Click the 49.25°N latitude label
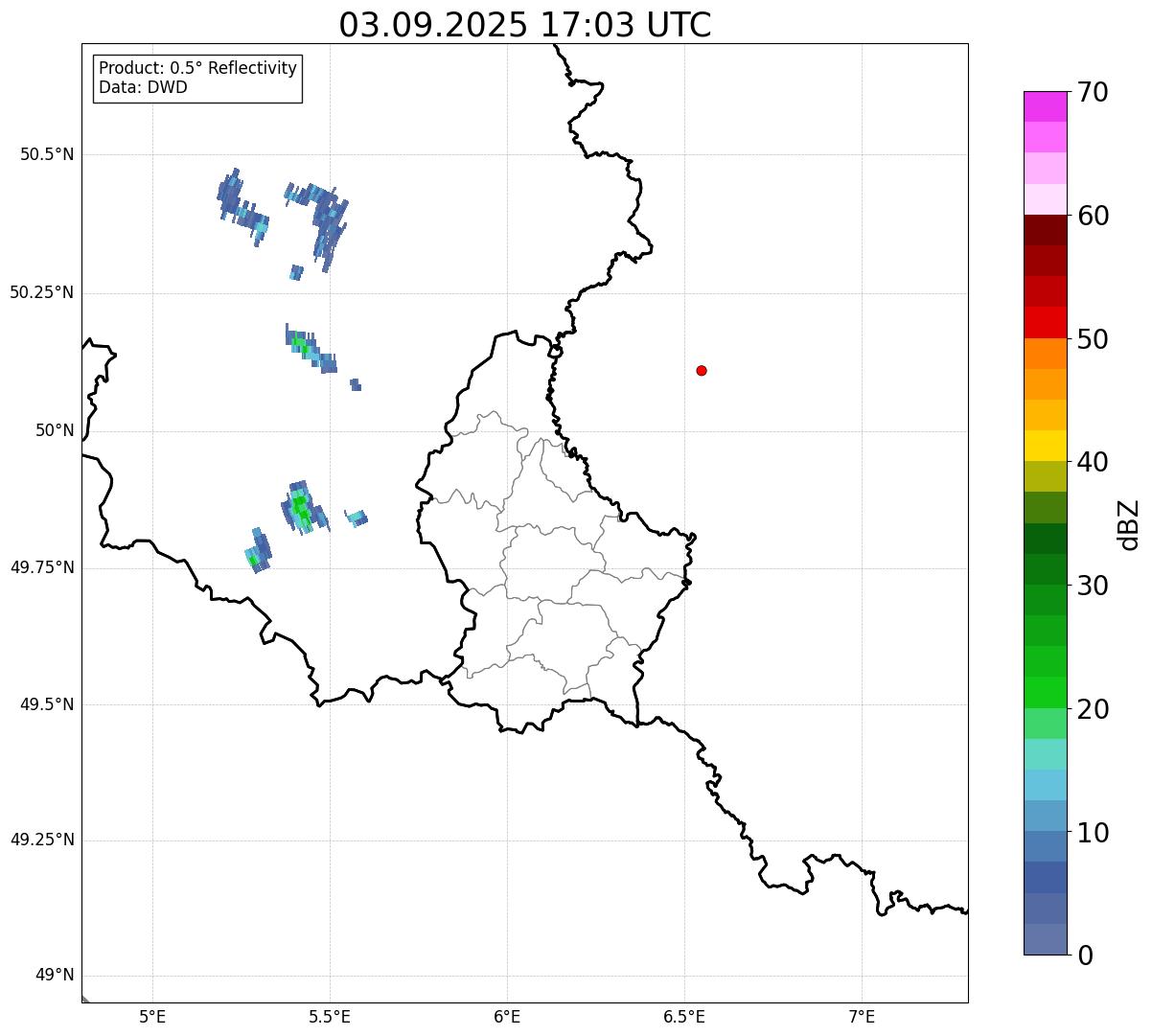The image size is (1152, 1036). pos(42,840)
